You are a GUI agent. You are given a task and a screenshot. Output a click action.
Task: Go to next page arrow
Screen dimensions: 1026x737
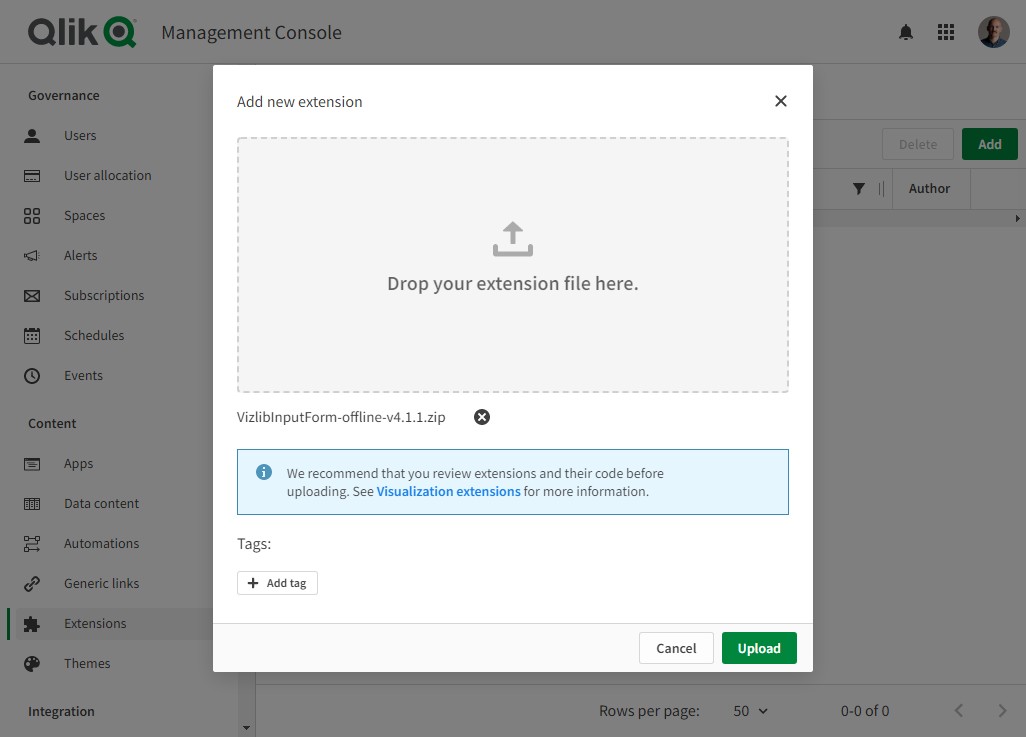(x=1002, y=710)
